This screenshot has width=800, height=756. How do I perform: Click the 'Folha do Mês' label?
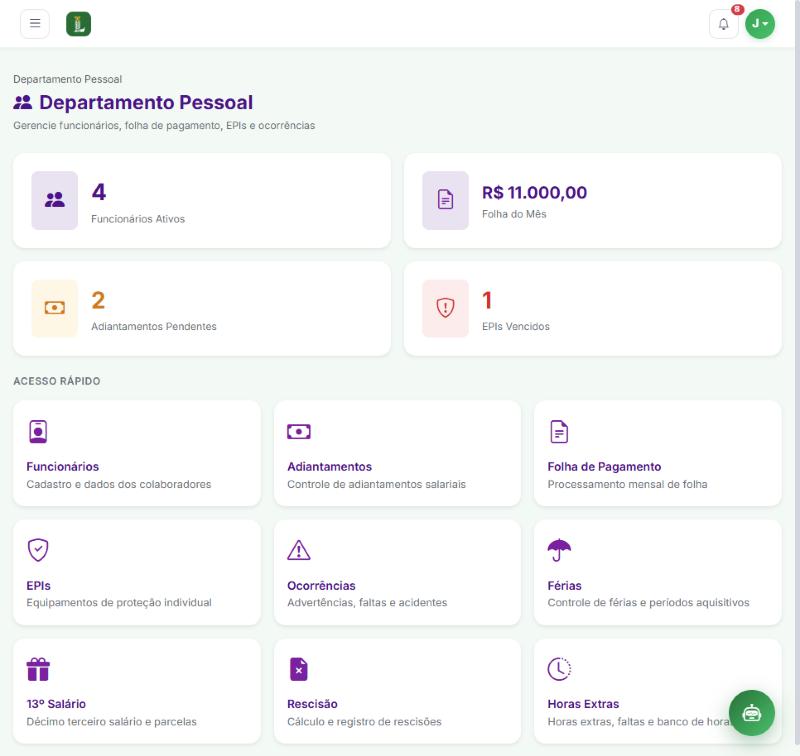coord(514,214)
